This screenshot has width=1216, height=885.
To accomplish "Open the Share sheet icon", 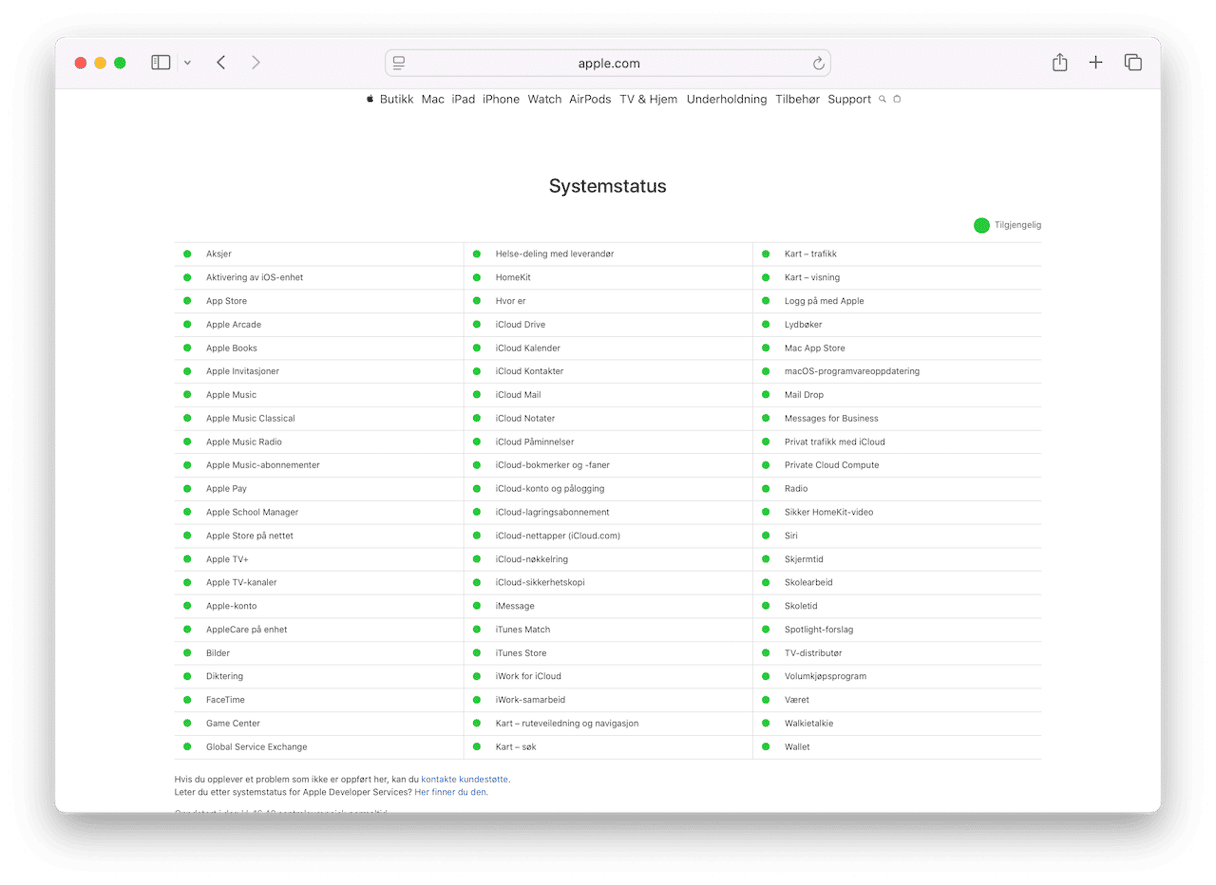I will [x=1059, y=63].
